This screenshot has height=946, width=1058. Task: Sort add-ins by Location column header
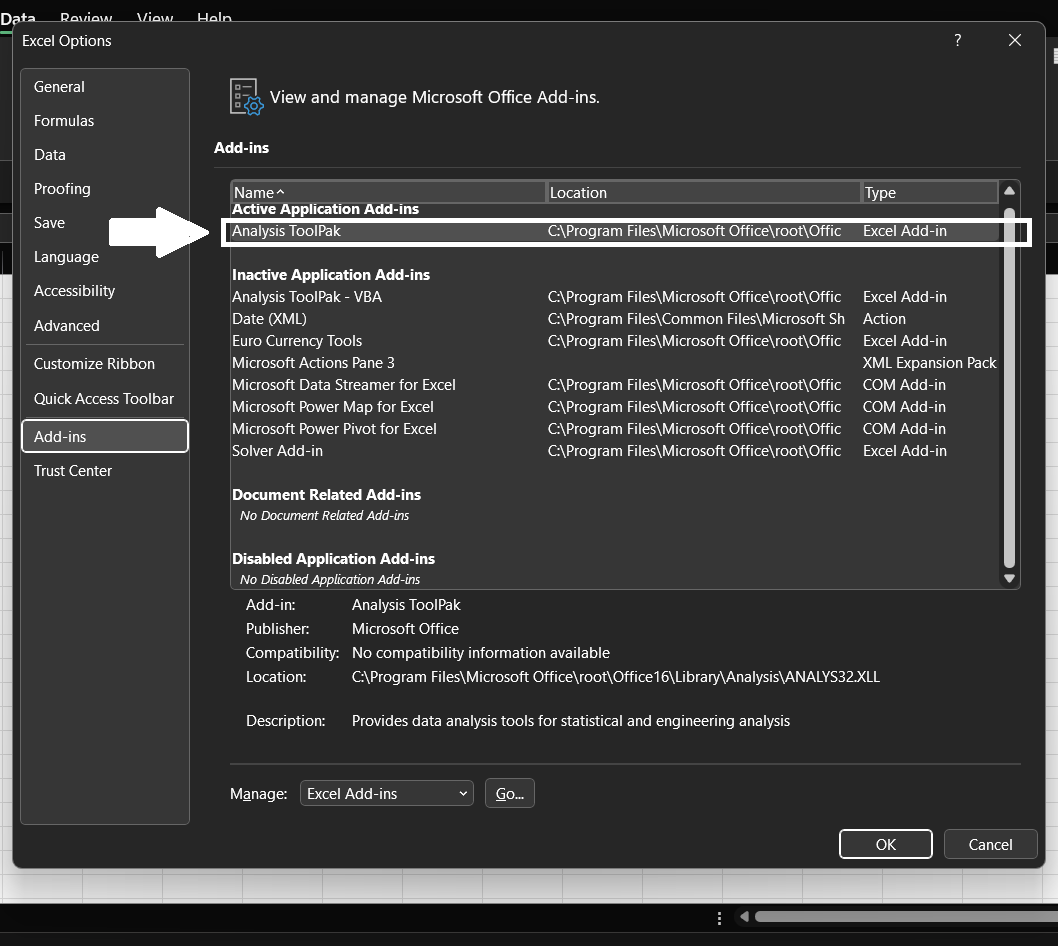(x=703, y=192)
